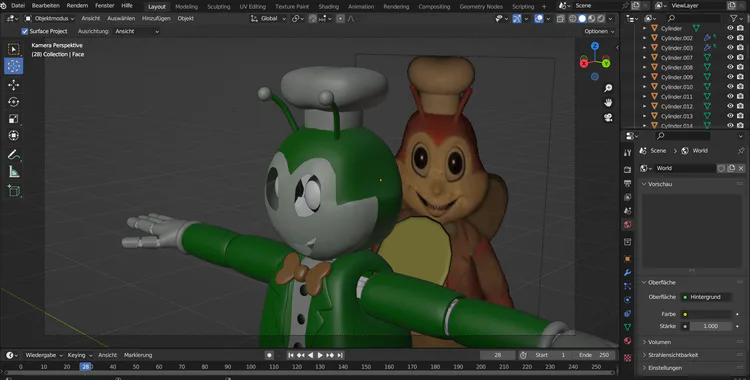Hide Cylinder.002 with its eye icon

click(x=730, y=38)
